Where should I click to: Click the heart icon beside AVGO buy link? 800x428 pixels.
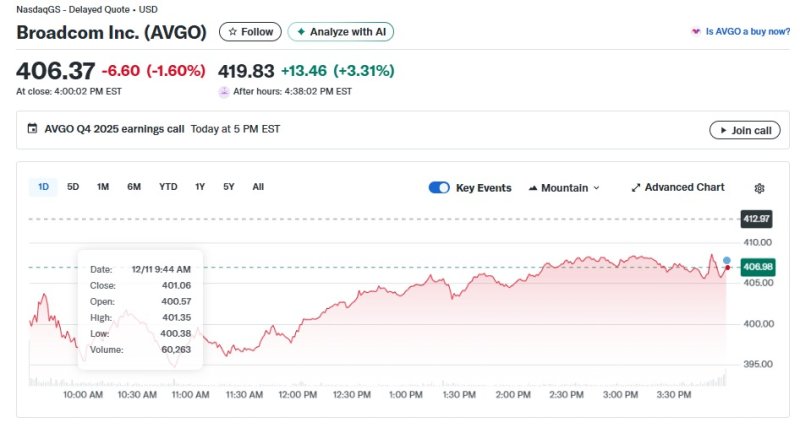click(696, 32)
